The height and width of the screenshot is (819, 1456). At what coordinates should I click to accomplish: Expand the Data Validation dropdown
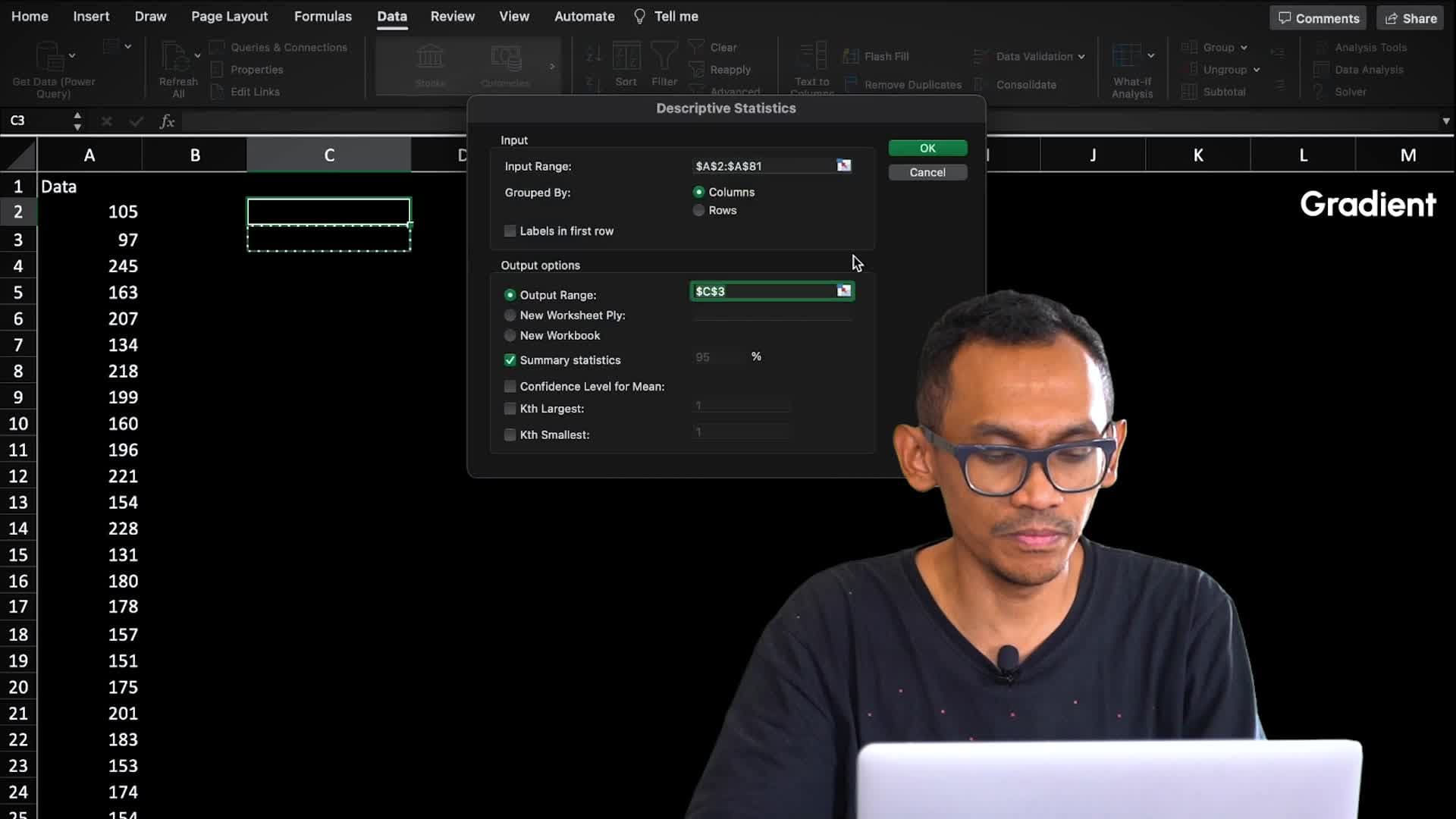pos(1081,56)
